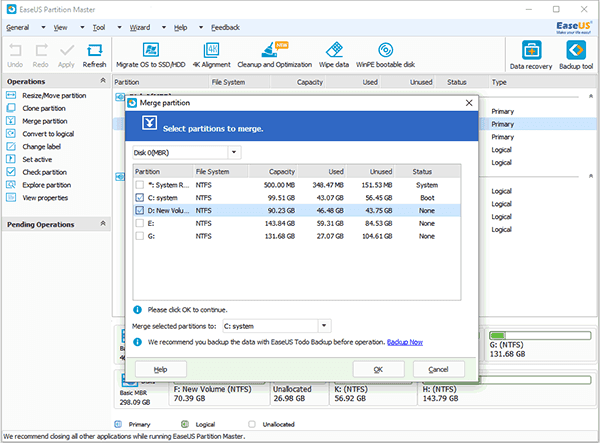Viewport: 600px width, 443px height.
Task: Check the G: partition checkbox
Action: click(140, 236)
